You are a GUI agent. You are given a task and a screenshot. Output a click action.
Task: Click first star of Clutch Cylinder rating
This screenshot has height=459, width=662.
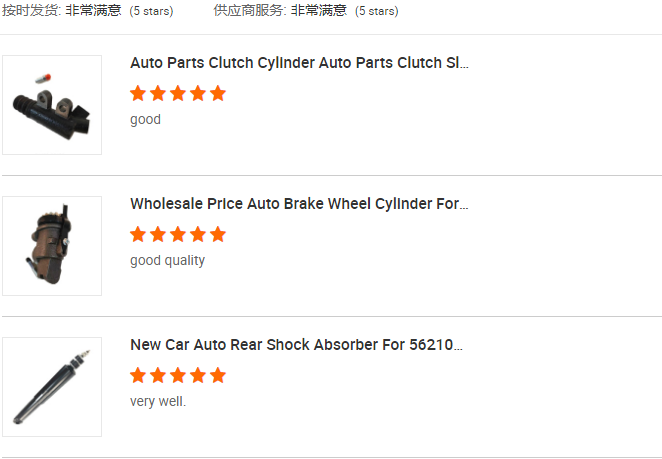[138, 94]
